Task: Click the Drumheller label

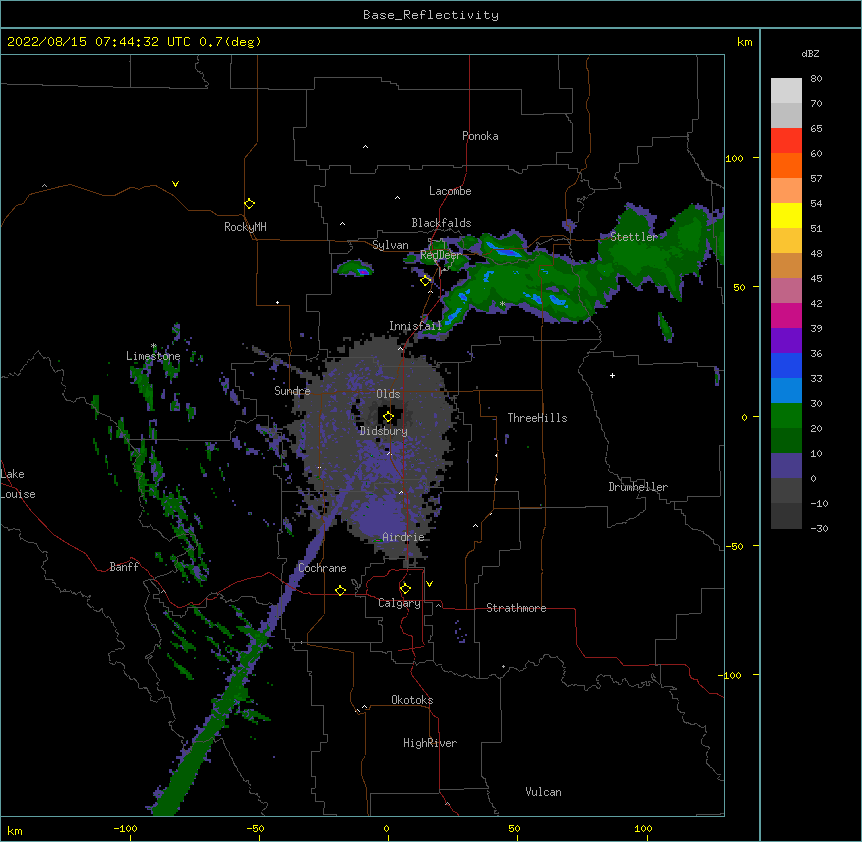Action: tap(638, 487)
